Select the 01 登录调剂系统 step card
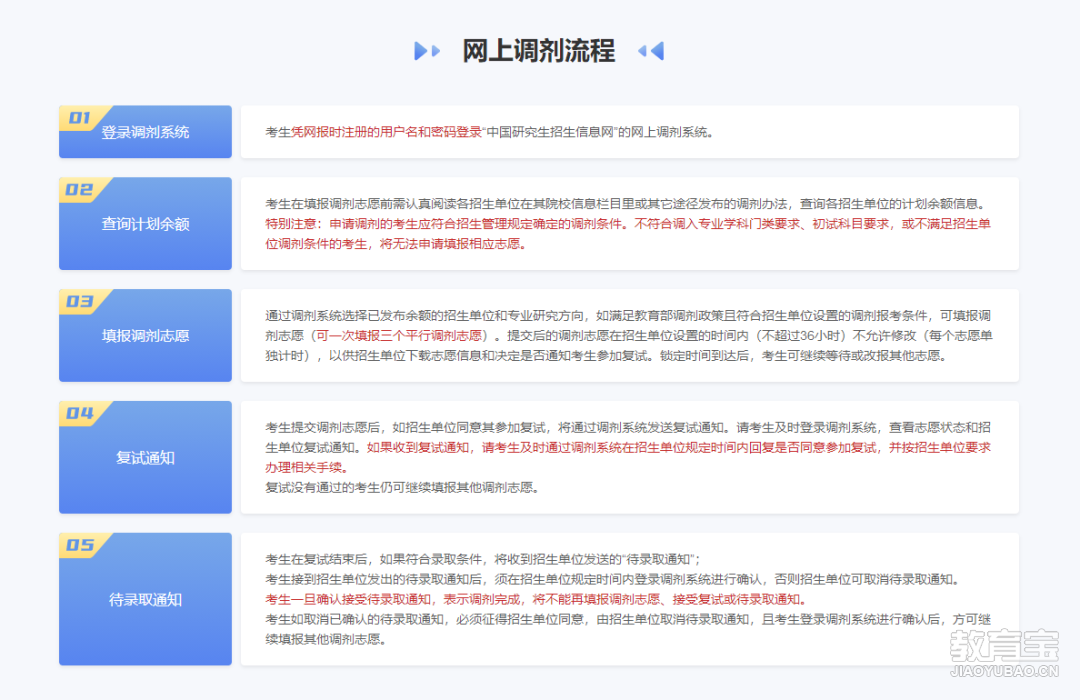This screenshot has height=700, width=1080. 145,132
